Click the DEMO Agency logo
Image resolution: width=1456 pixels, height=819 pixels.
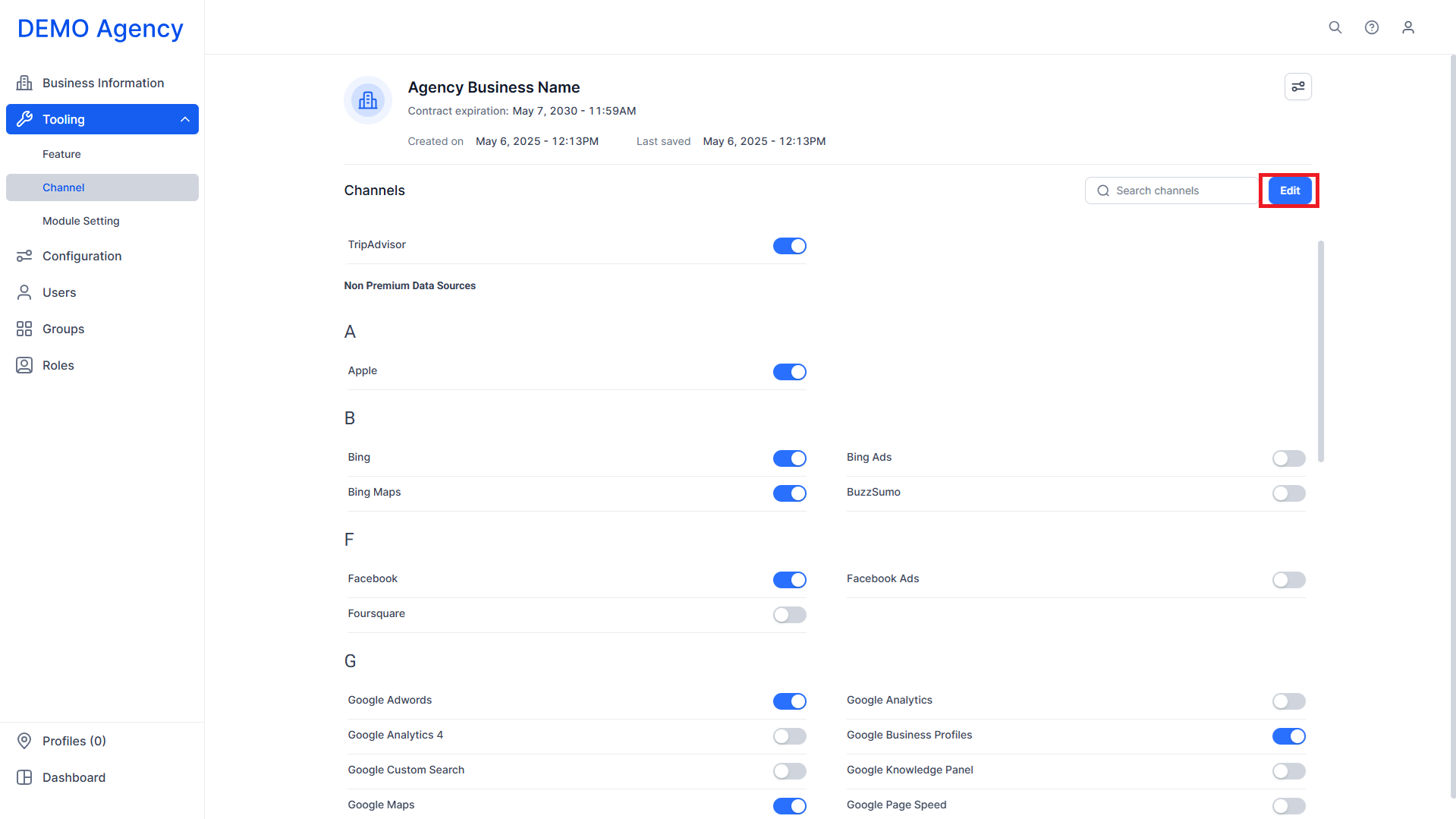[x=100, y=28]
